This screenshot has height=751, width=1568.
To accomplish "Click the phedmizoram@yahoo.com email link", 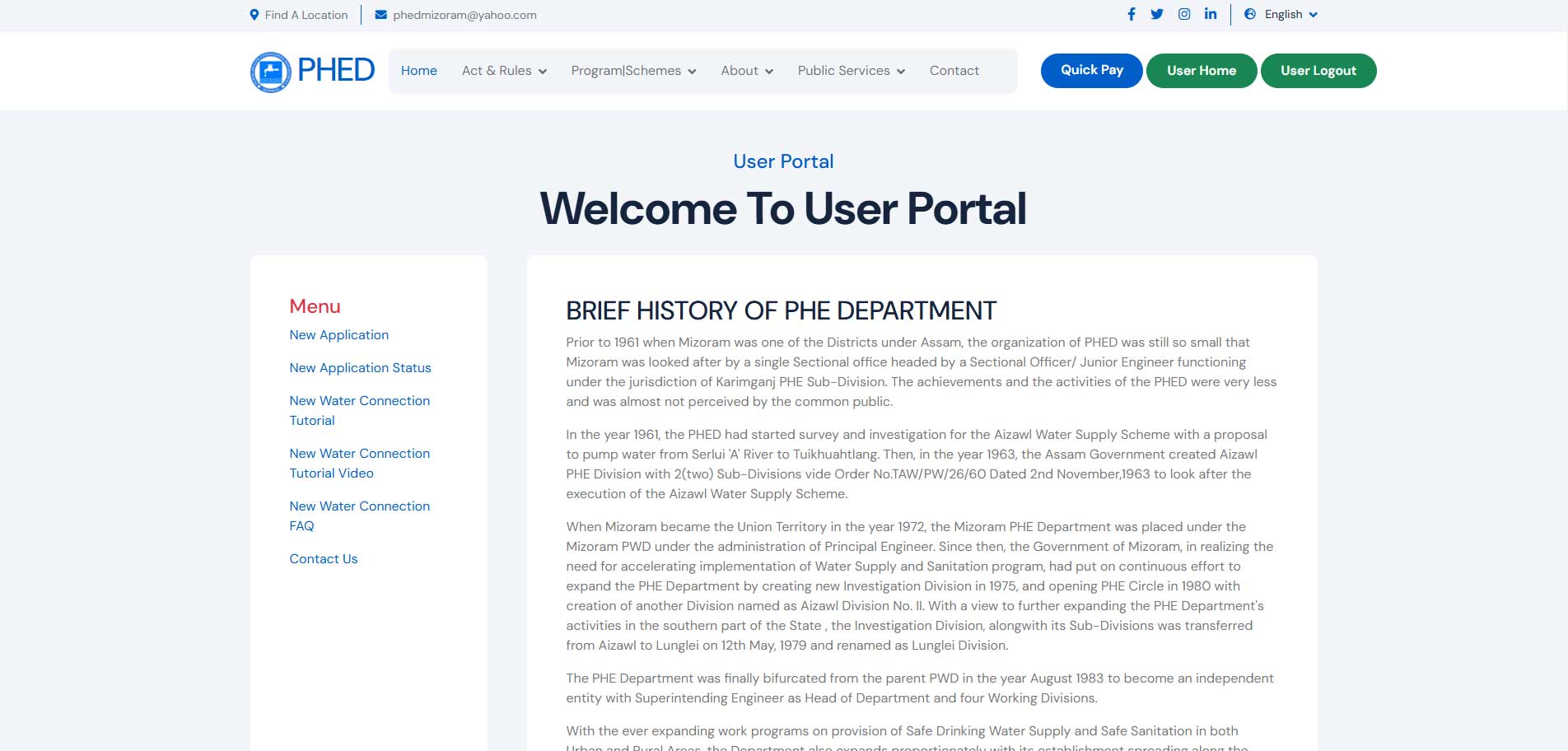I will 464,15.
